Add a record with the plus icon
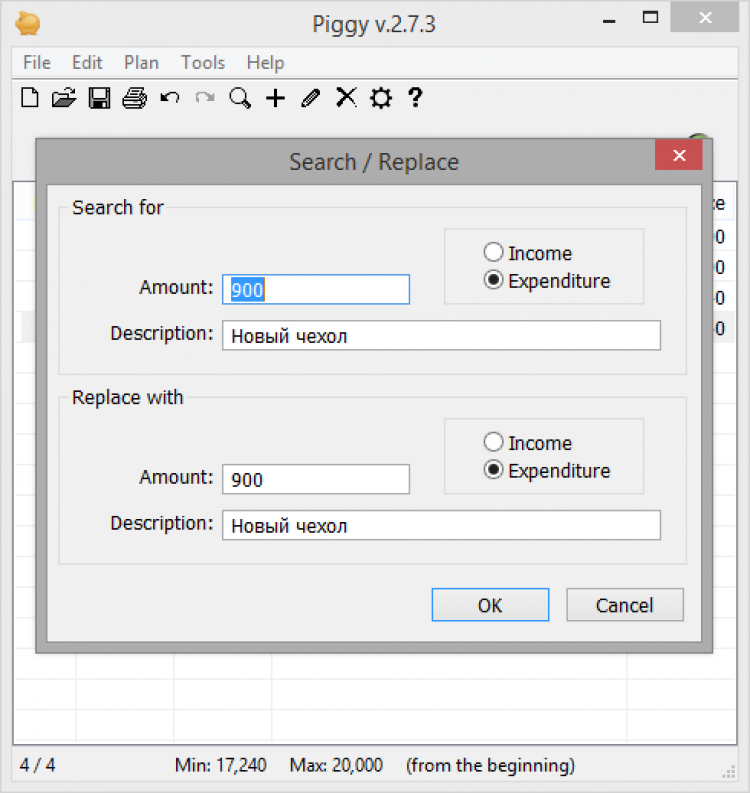The height and width of the screenshot is (793, 750). 276,98
